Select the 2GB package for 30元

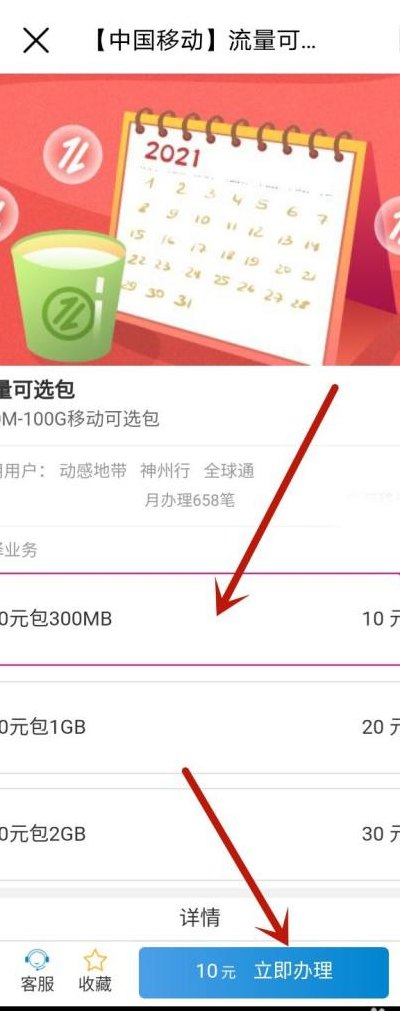click(x=200, y=834)
